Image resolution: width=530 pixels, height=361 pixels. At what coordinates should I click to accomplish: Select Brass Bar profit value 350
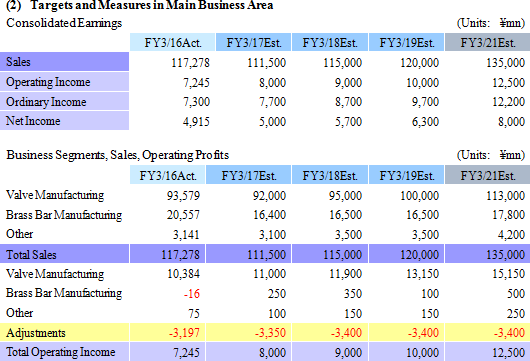(x=353, y=294)
